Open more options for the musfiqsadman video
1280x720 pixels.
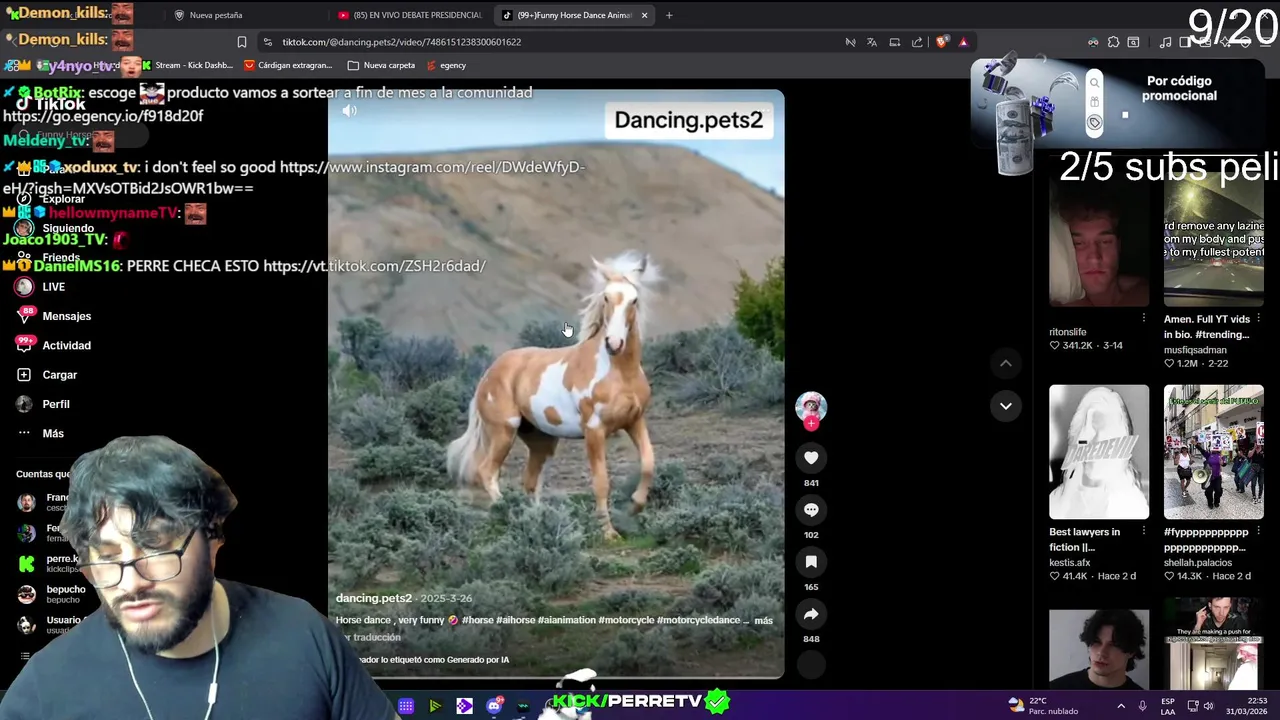[1258, 318]
